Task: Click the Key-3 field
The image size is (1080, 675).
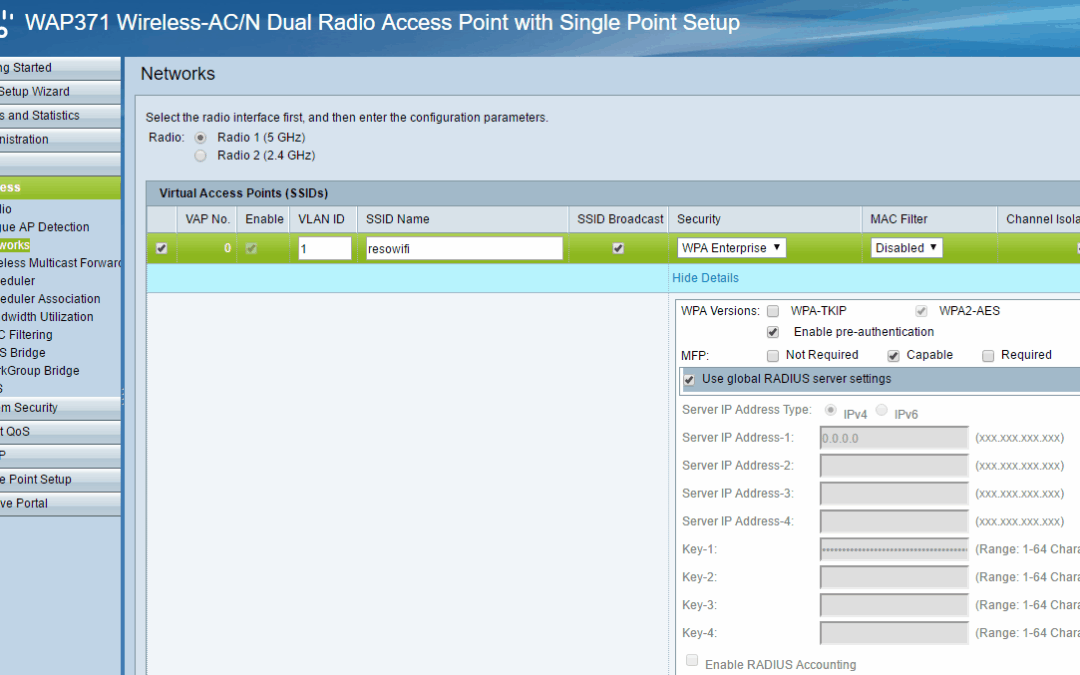Action: (x=894, y=605)
